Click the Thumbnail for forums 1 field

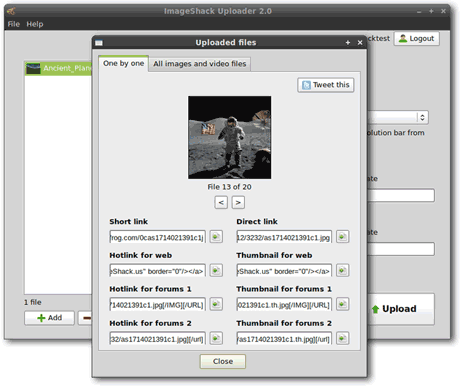pos(284,305)
